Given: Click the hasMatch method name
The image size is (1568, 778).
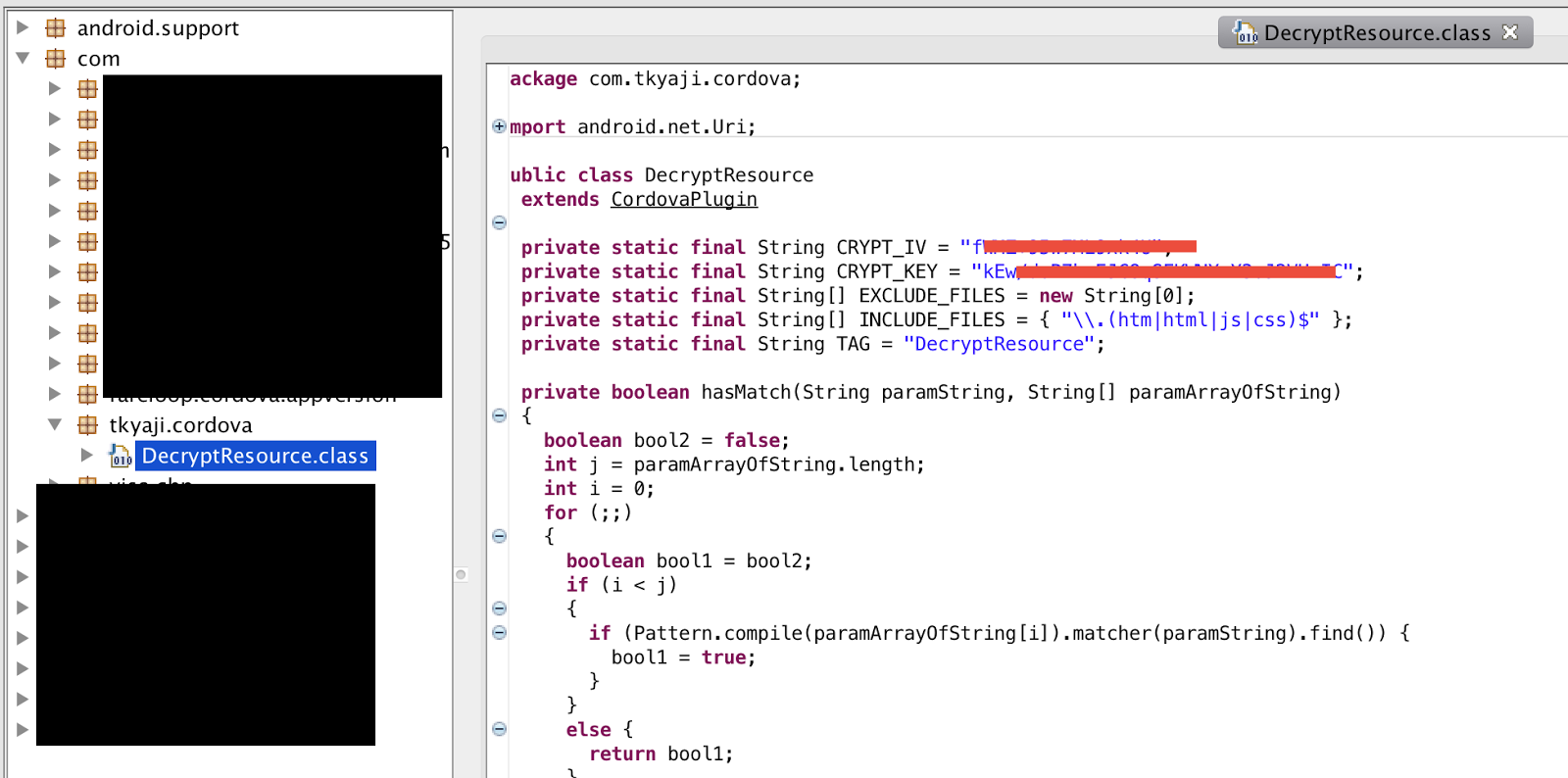Looking at the screenshot, I should pyautogui.click(x=746, y=392).
